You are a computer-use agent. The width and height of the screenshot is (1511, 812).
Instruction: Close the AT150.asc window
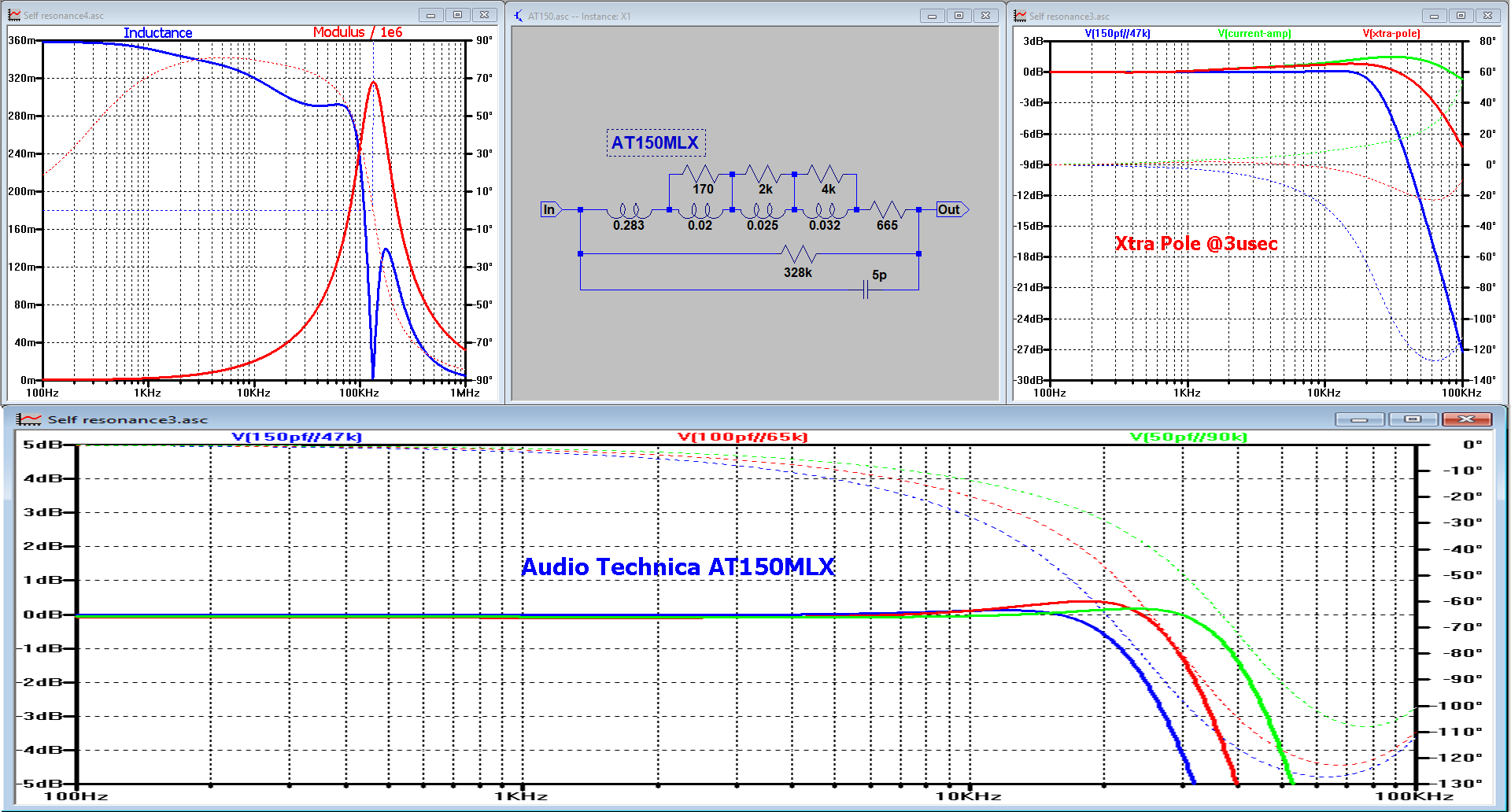[985, 16]
